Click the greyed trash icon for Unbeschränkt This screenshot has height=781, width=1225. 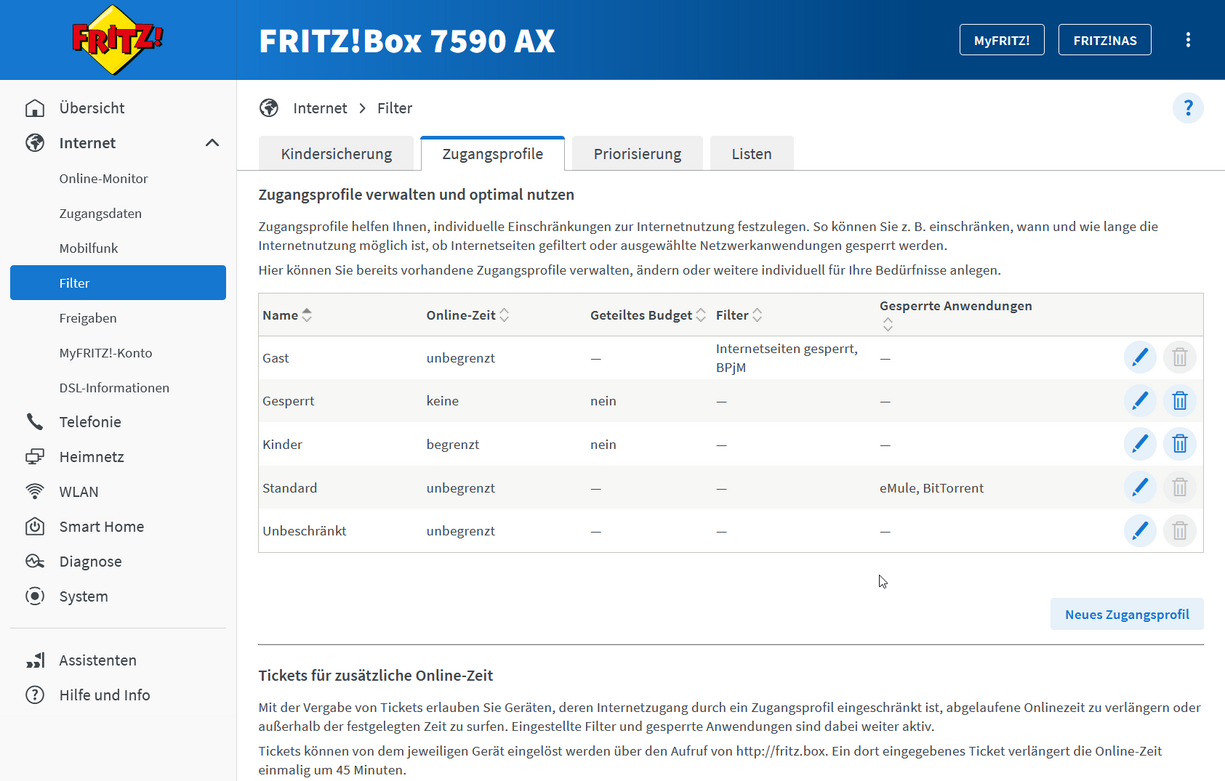1180,531
